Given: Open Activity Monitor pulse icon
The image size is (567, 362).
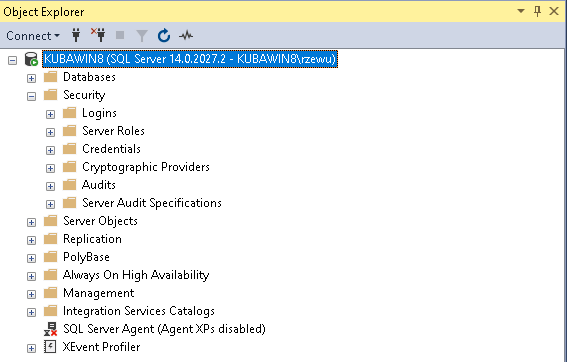Looking at the screenshot, I should coord(186,35).
